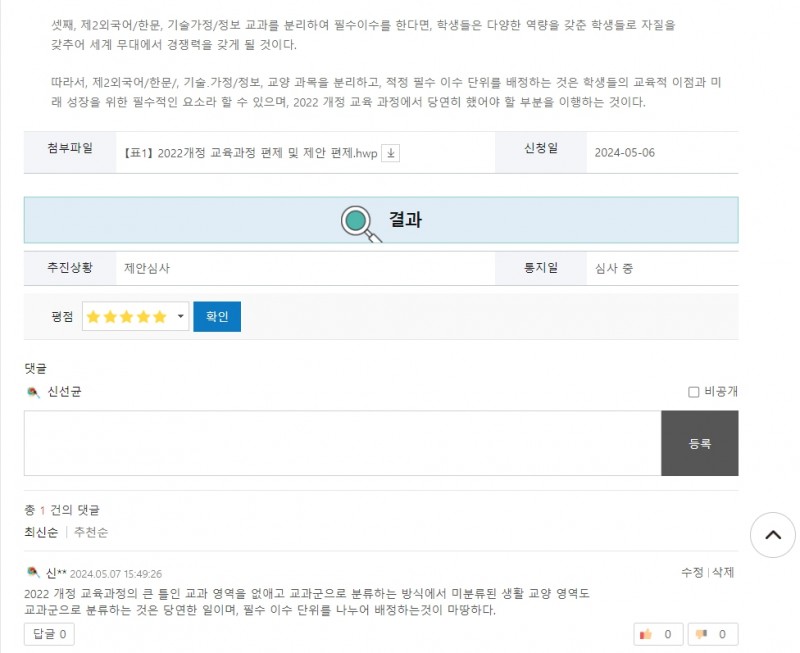This screenshot has width=800, height=653.
Task: Toggle the 비공개 private checkbox
Action: pyautogui.click(x=693, y=392)
